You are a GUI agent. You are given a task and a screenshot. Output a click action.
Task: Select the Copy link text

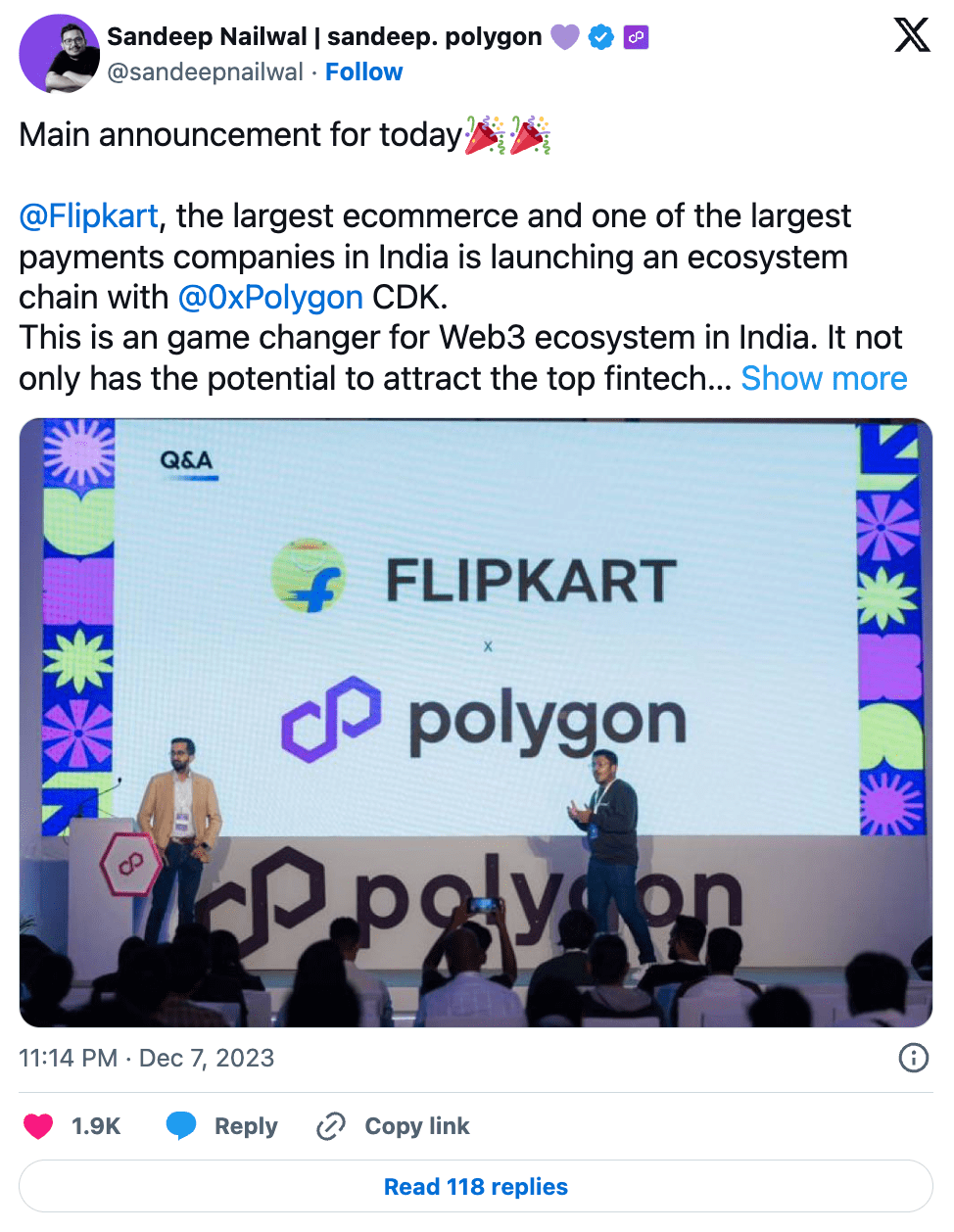pyautogui.click(x=417, y=1126)
